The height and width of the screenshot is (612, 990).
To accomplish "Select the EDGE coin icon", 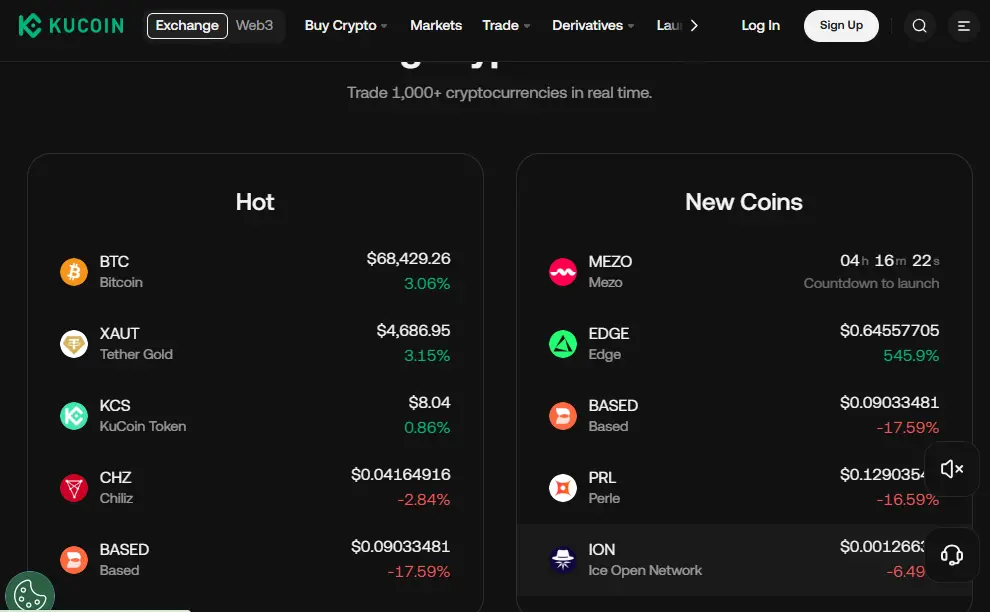I will [563, 343].
